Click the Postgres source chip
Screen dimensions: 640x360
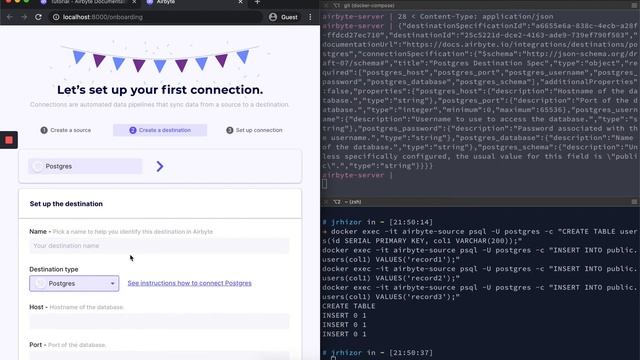[x=85, y=166]
